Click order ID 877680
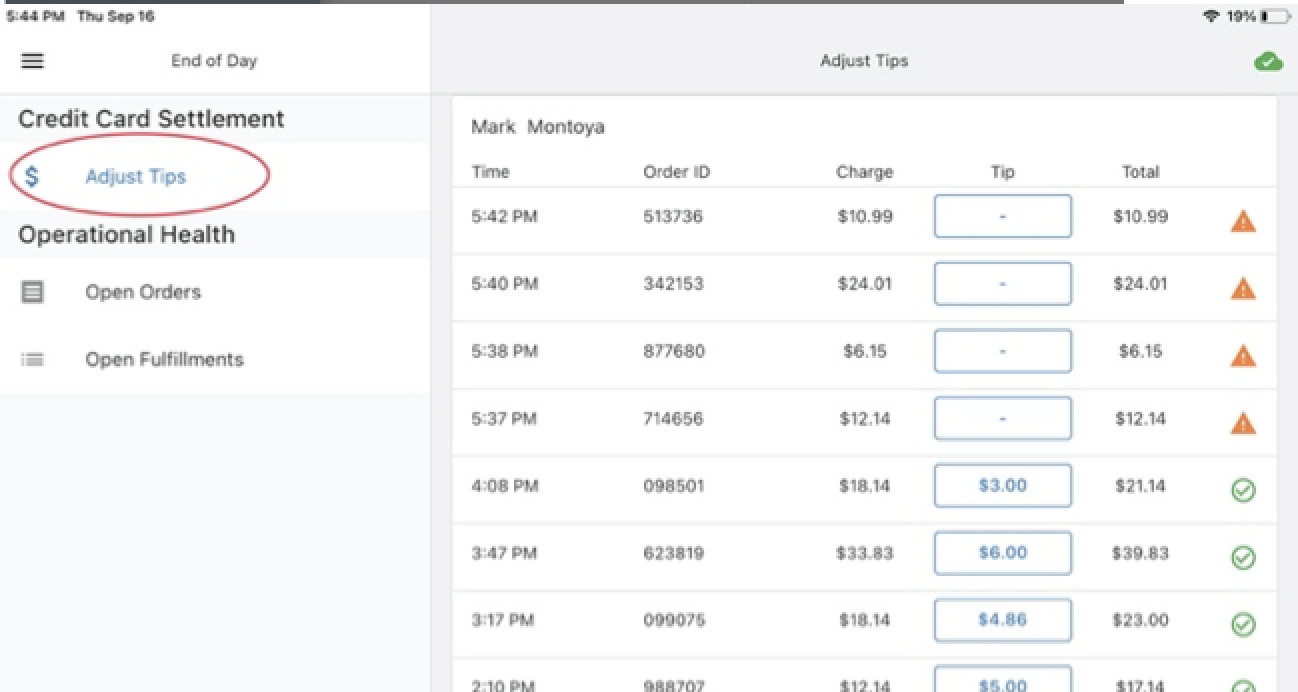 click(x=673, y=351)
